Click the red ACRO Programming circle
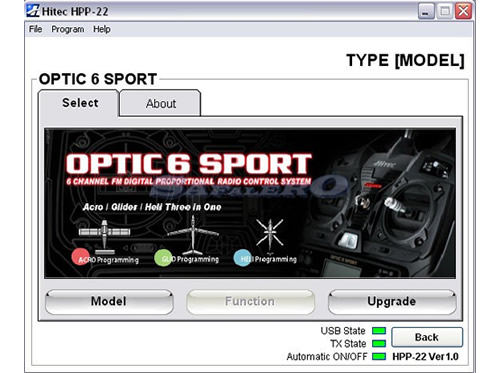The height and width of the screenshot is (373, 500). (x=80, y=257)
